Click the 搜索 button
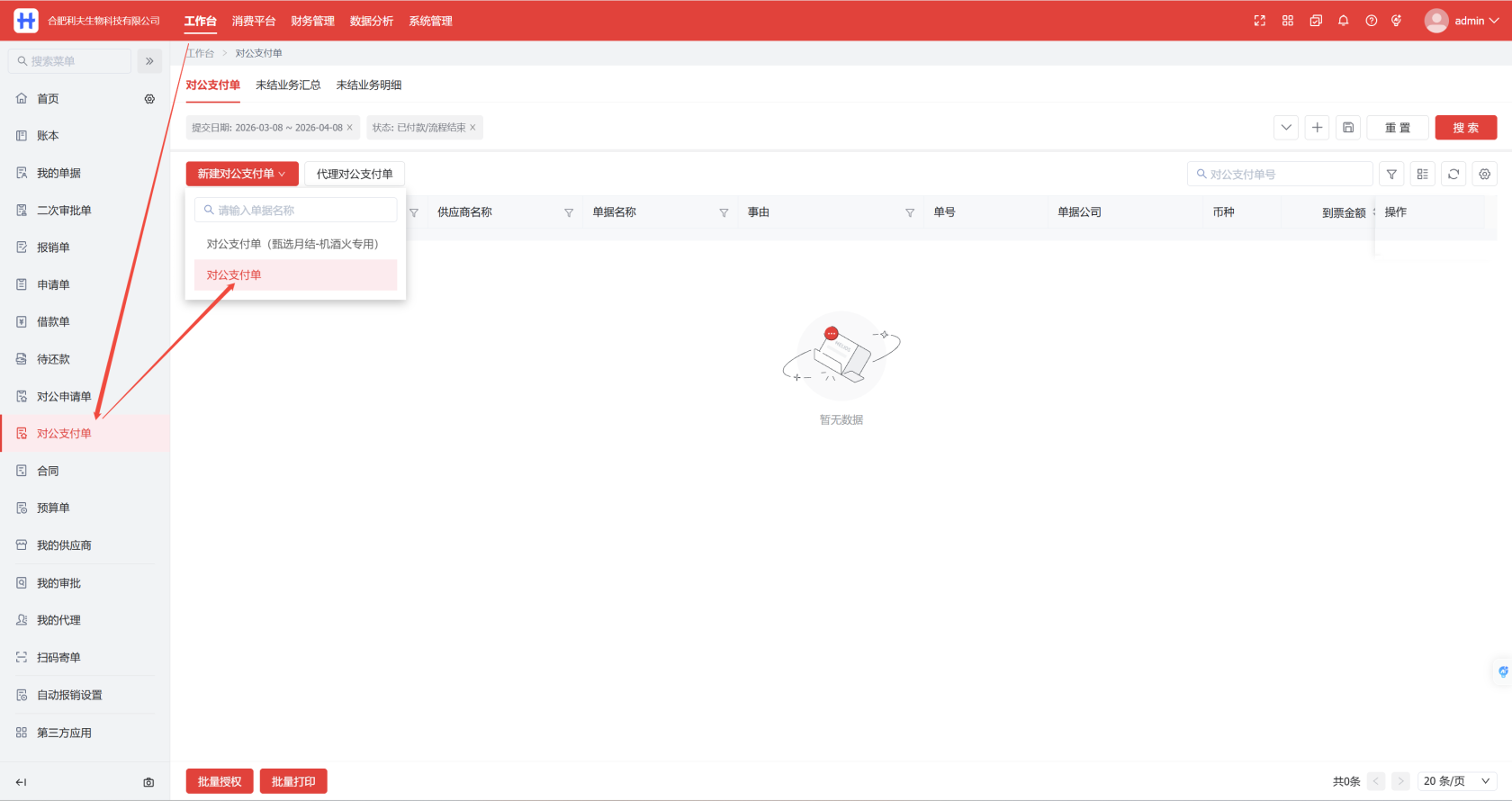Screen dimensions: 1512x801 [1465, 128]
